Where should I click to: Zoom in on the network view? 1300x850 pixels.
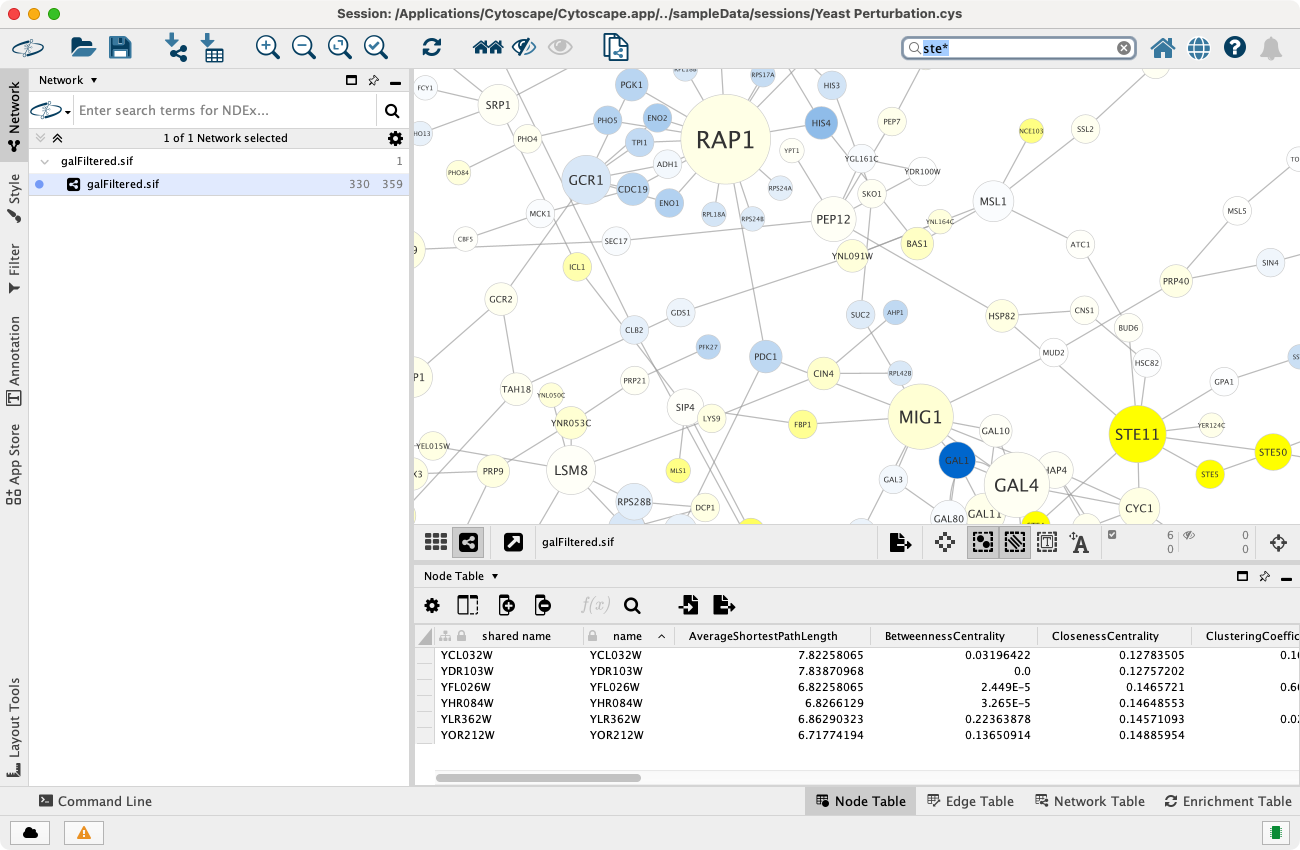[267, 47]
